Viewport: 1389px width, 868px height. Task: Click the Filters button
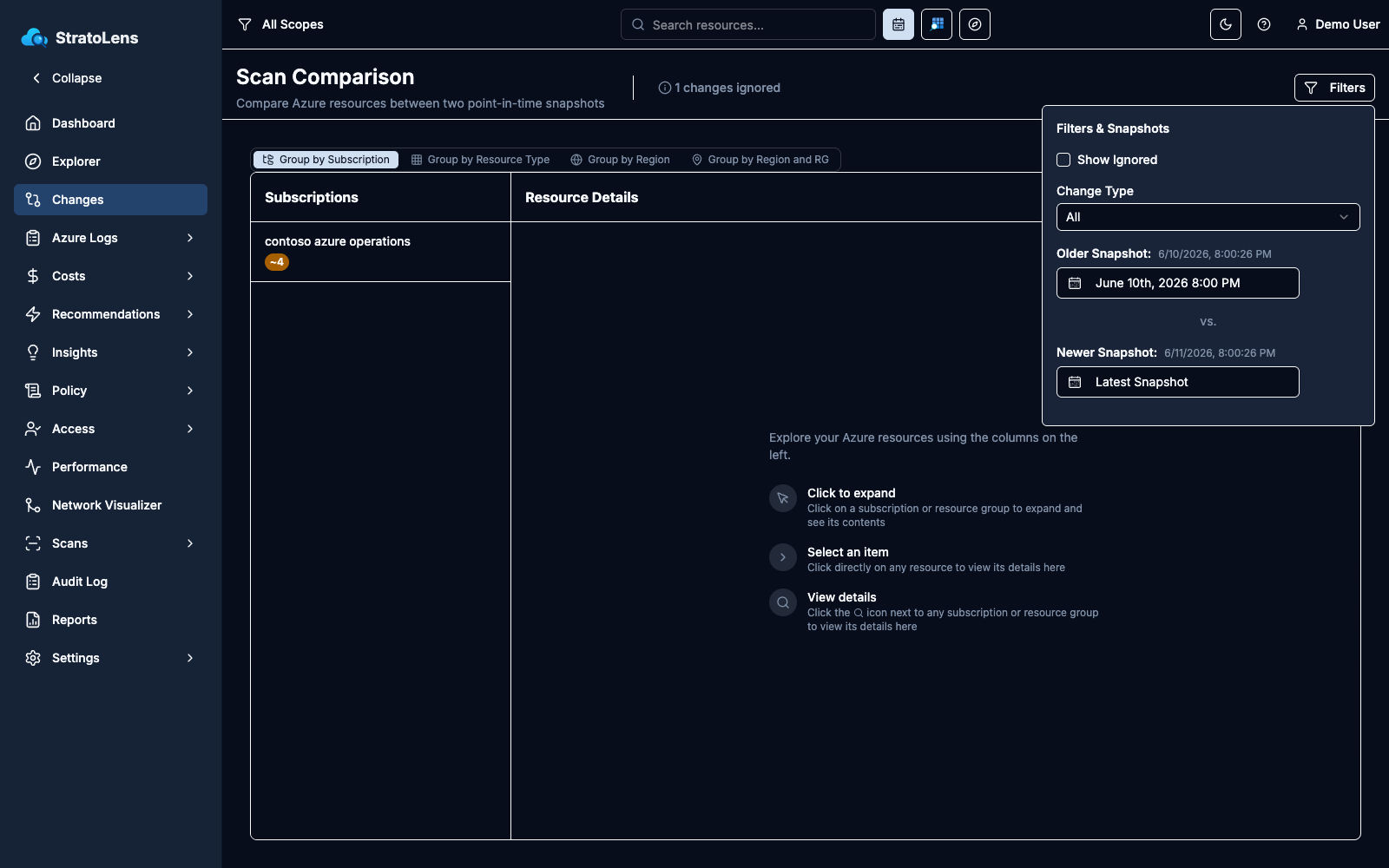click(1334, 88)
